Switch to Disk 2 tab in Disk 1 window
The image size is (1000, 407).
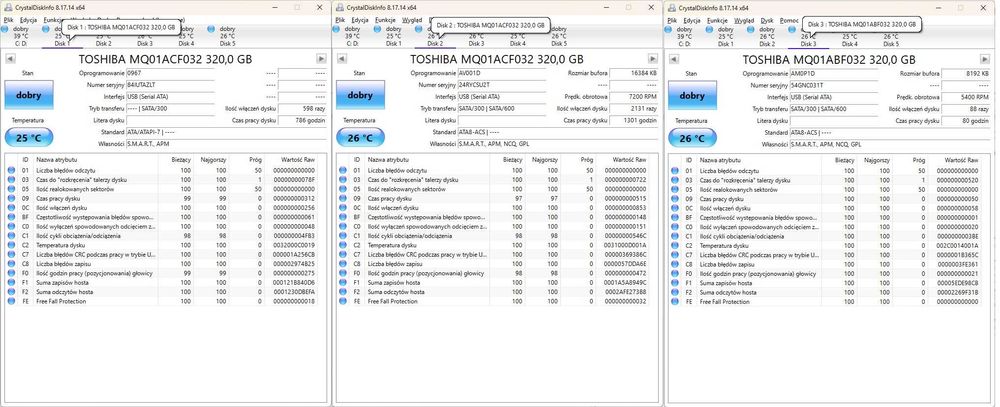point(103,43)
